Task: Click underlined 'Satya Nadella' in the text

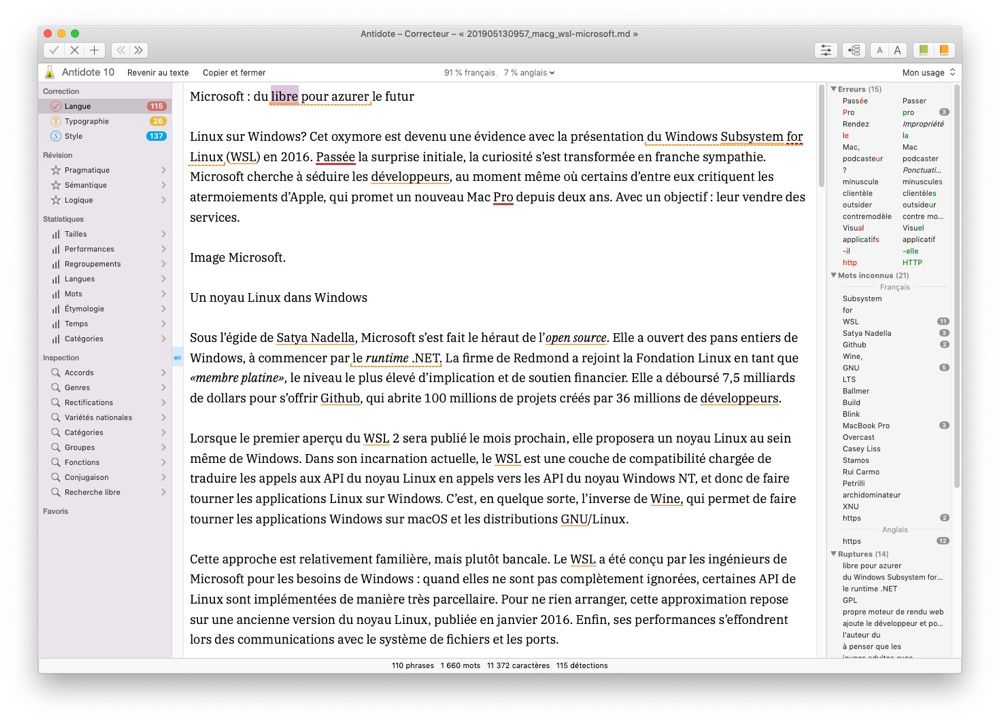Action: pos(315,337)
